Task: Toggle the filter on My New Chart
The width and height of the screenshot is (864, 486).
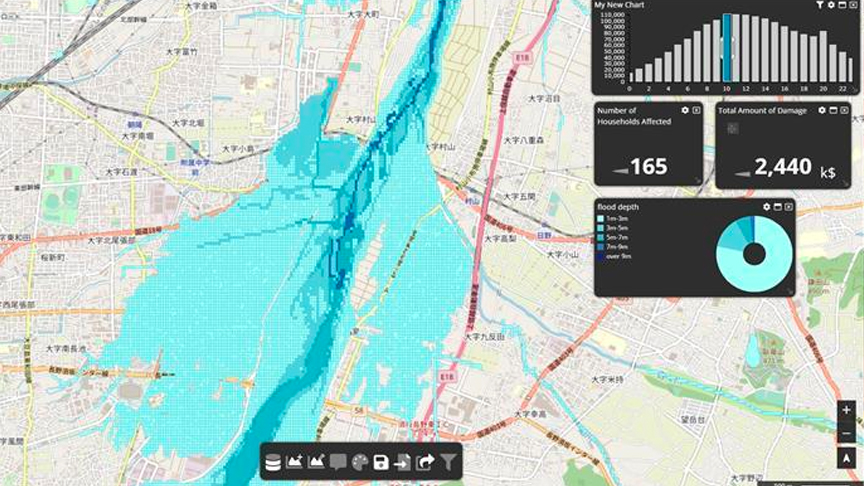Action: (x=820, y=5)
